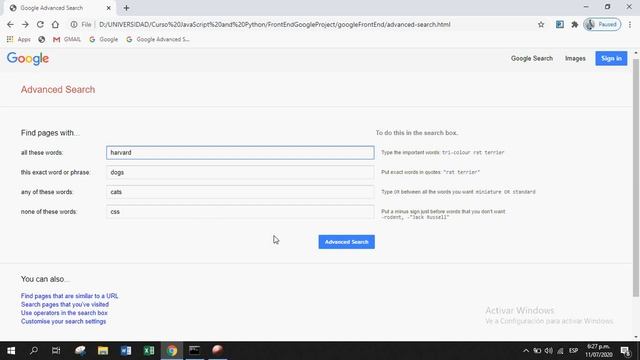Open 'Search pages that you've visited'

click(65, 304)
